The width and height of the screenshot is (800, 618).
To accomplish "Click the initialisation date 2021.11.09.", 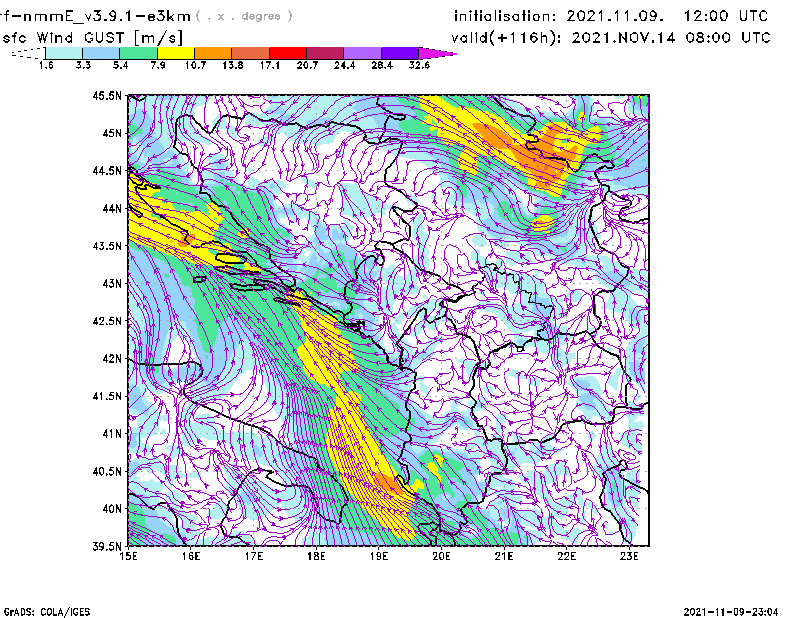I will [615, 16].
